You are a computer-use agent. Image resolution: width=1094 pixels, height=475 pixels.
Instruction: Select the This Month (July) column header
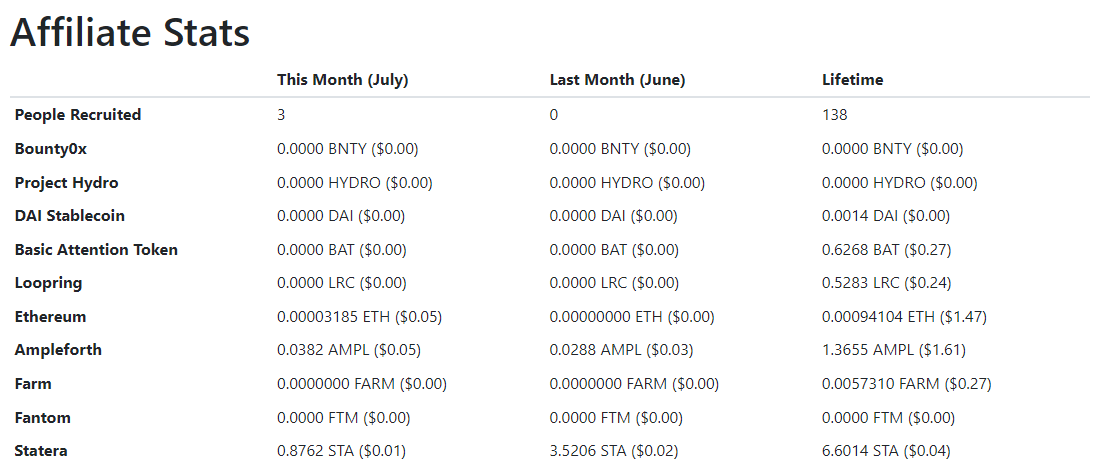tap(343, 80)
